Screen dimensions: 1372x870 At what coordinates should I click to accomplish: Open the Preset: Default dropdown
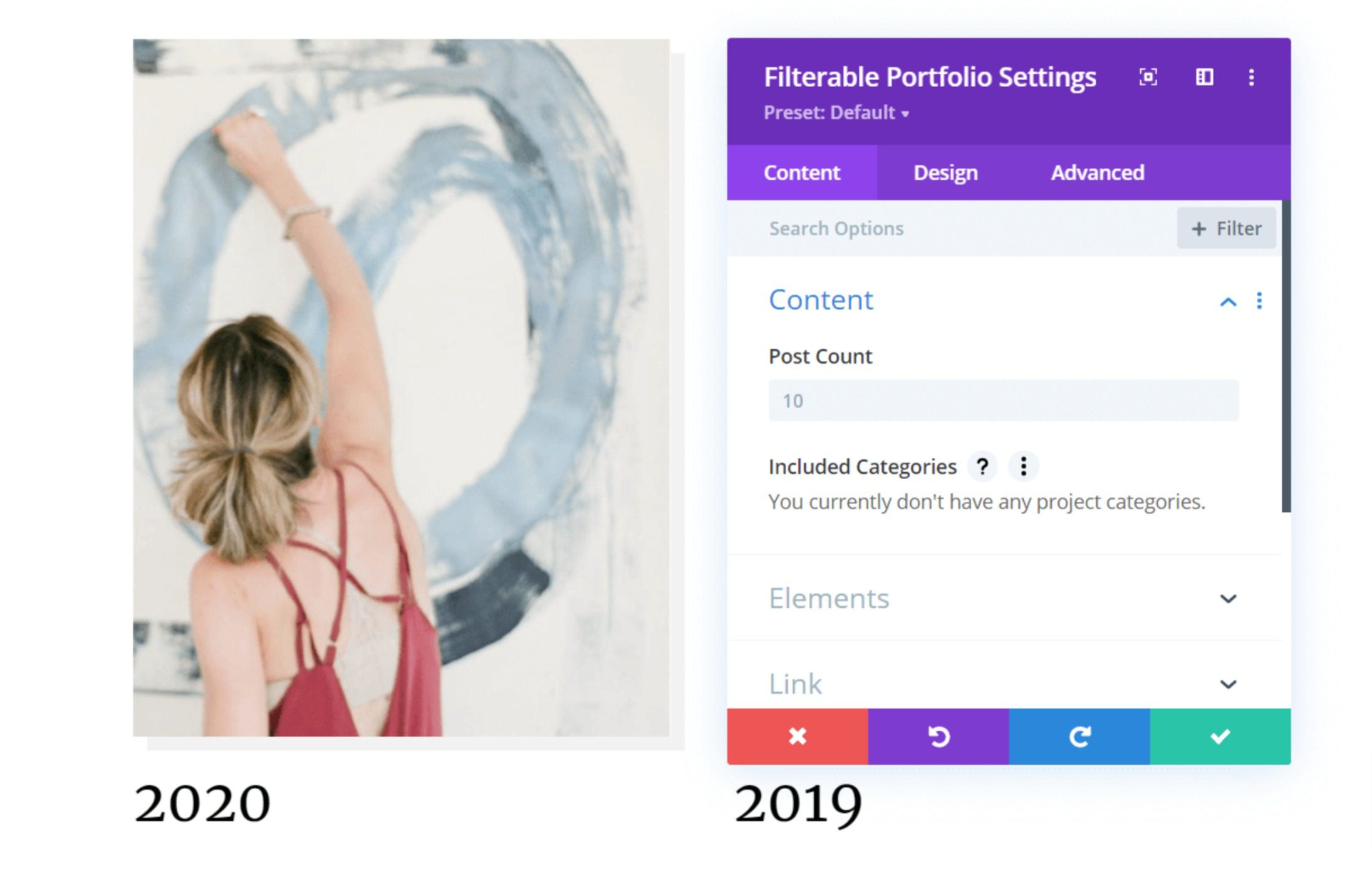(x=836, y=113)
